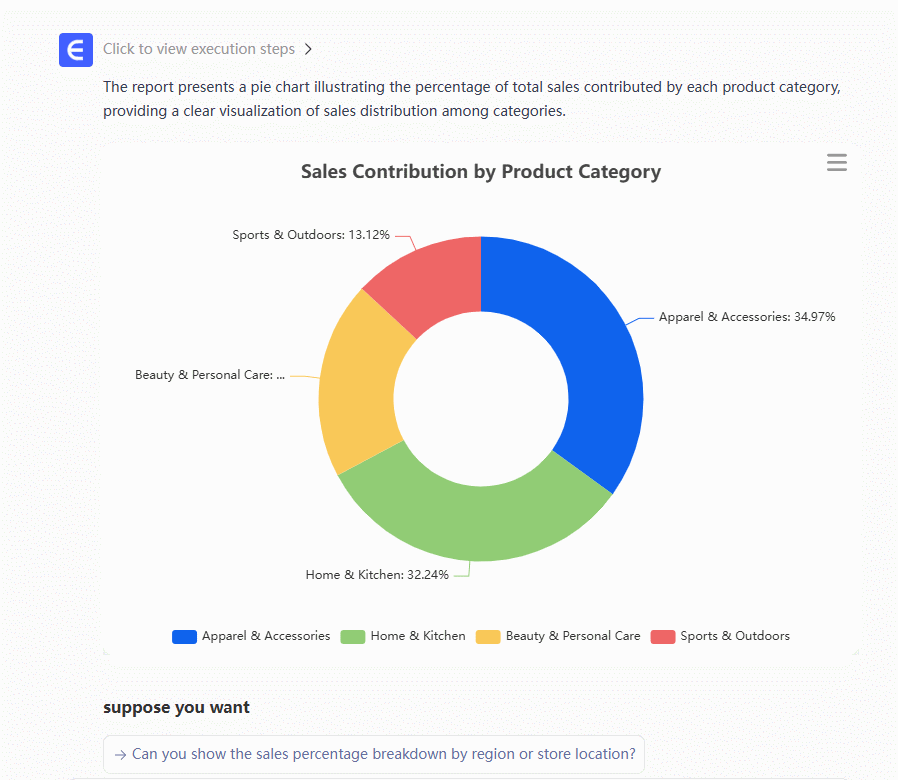This screenshot has width=898, height=780.
Task: Choose the sales breakdown by region suggestion
Action: coord(383,754)
